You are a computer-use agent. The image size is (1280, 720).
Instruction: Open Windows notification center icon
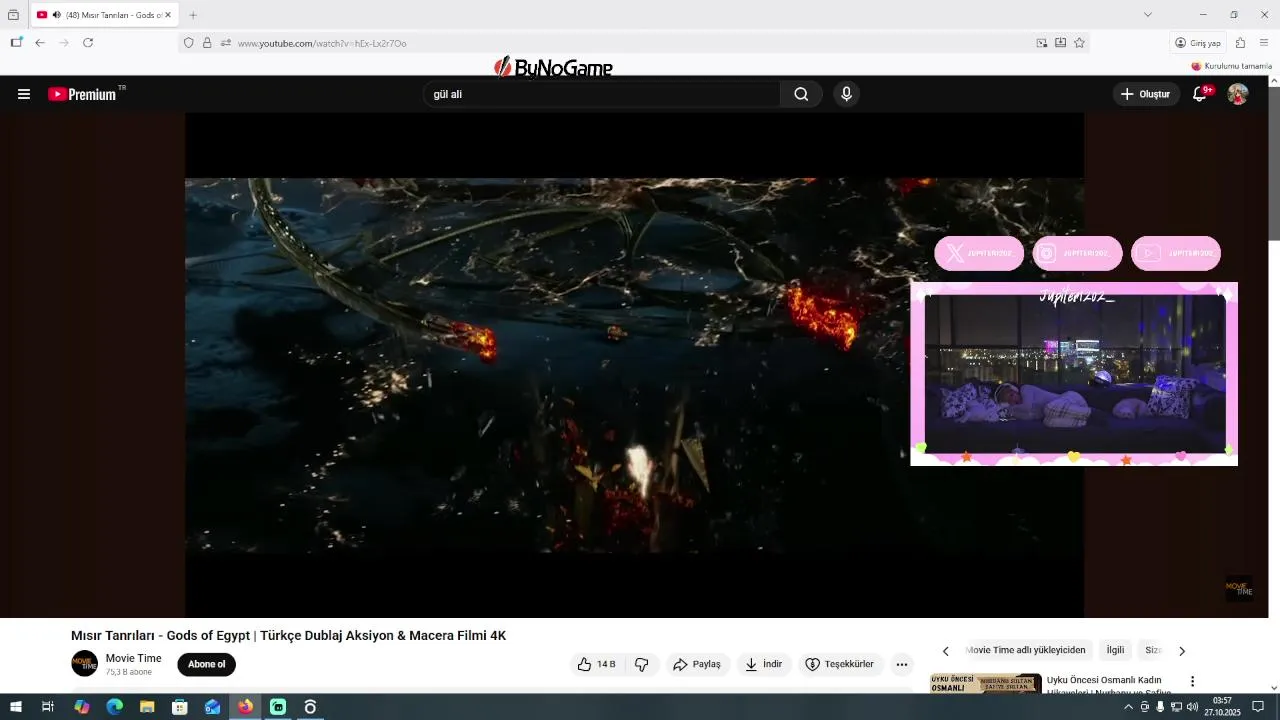tap(1258, 707)
